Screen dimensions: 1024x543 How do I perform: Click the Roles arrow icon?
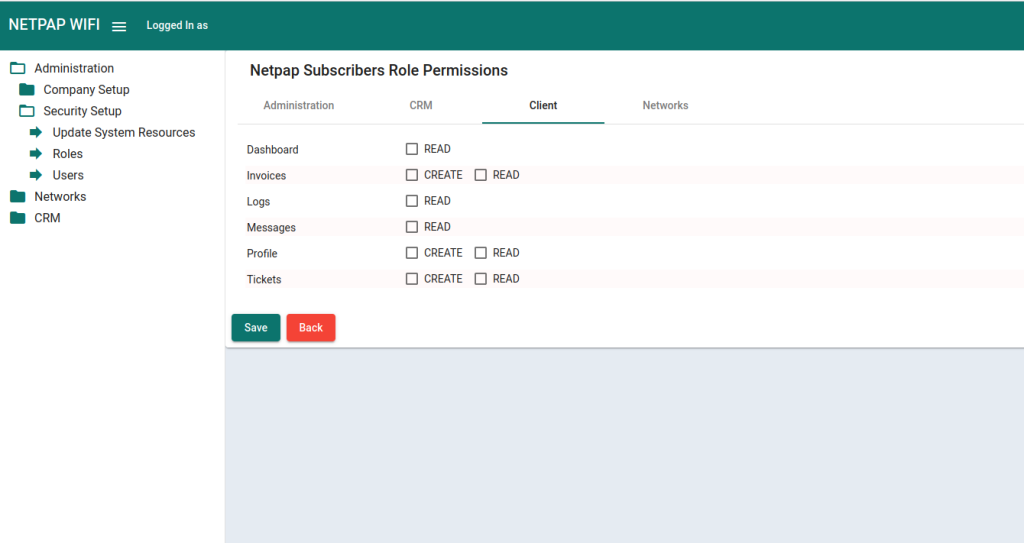click(36, 154)
